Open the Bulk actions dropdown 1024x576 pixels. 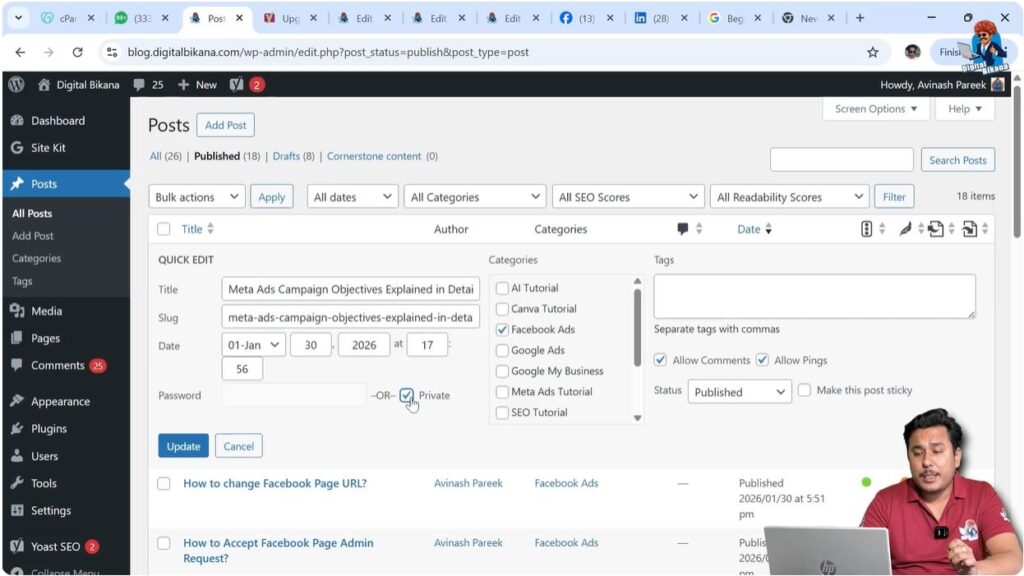pyautogui.click(x=196, y=197)
